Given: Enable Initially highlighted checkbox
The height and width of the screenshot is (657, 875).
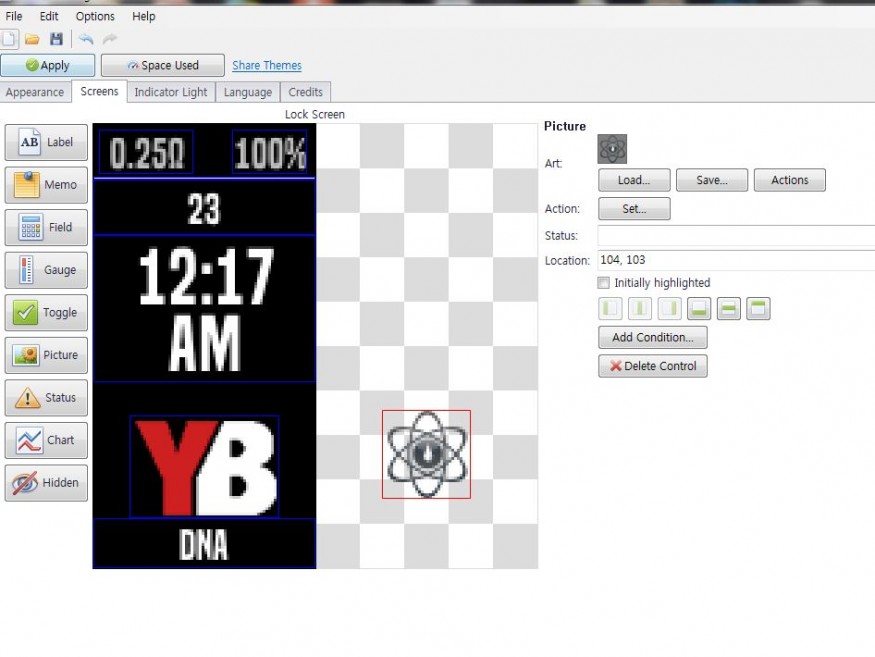Looking at the screenshot, I should (604, 283).
